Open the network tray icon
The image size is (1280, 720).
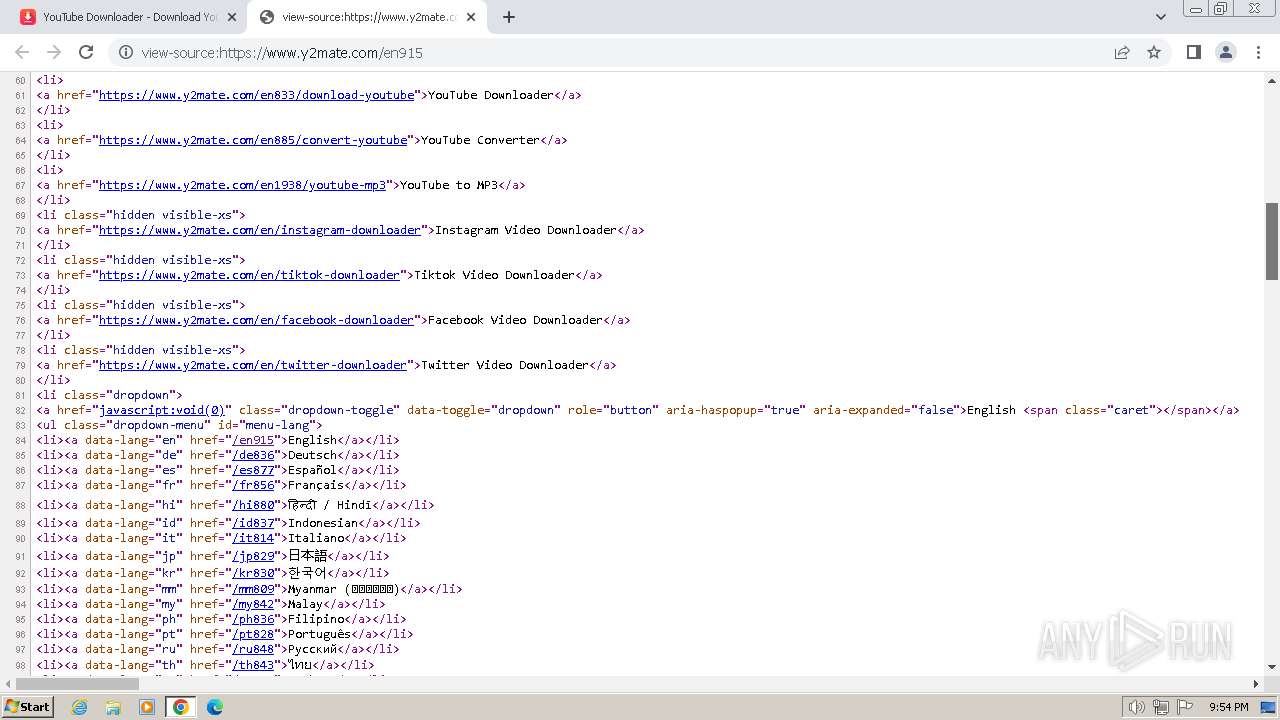click(x=1161, y=707)
